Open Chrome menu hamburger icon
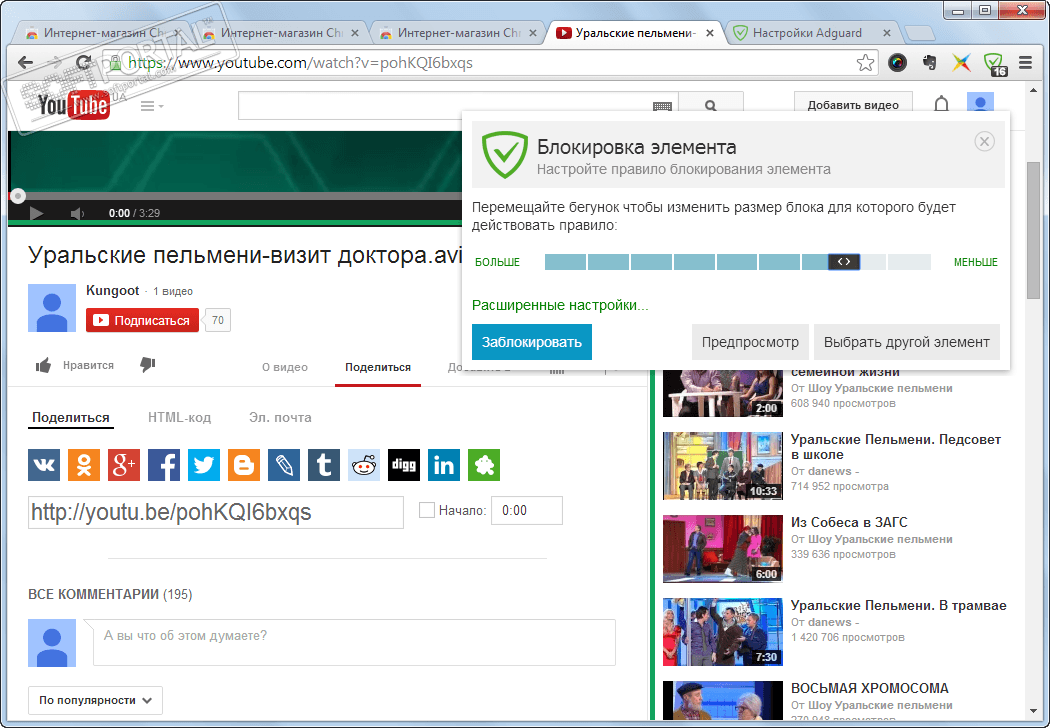 pos(1025,63)
